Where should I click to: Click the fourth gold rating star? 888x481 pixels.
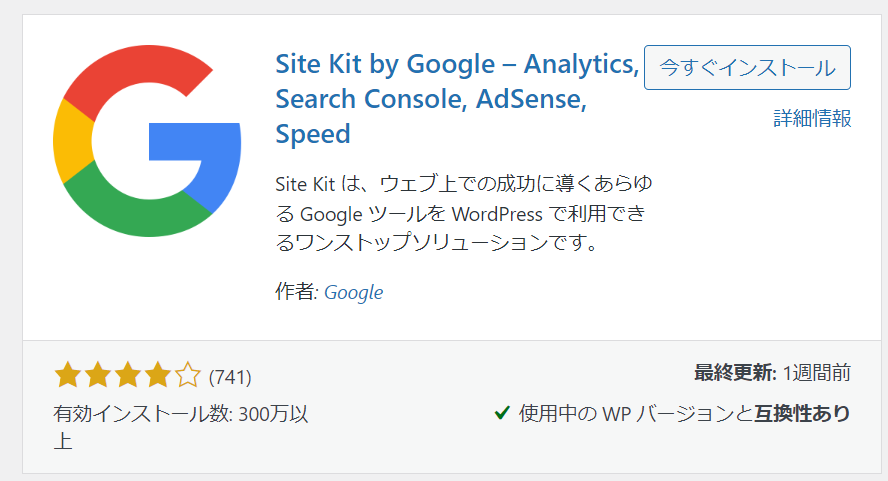pos(157,376)
